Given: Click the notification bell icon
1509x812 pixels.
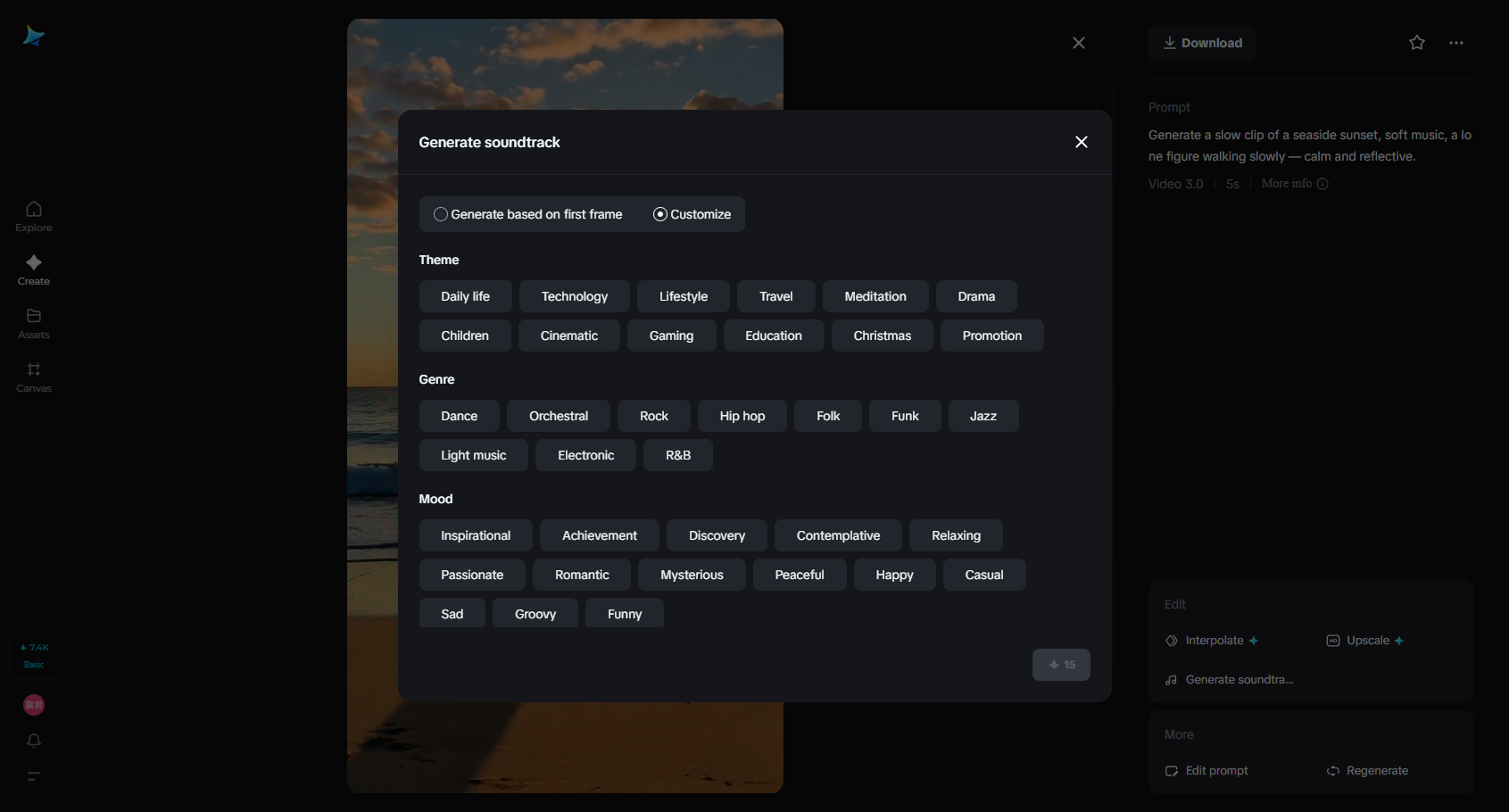Looking at the screenshot, I should click(33, 741).
